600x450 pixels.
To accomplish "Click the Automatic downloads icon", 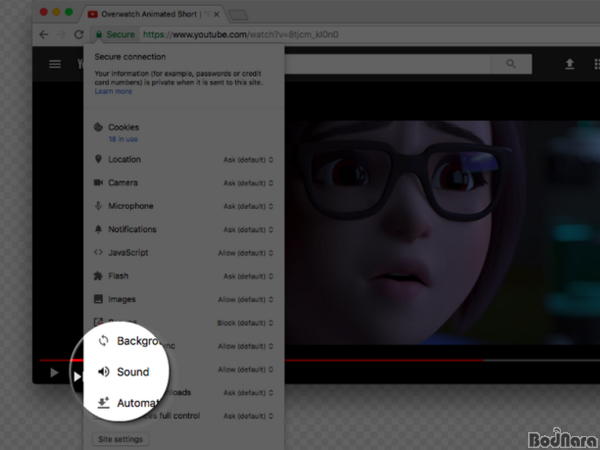I will click(103, 403).
